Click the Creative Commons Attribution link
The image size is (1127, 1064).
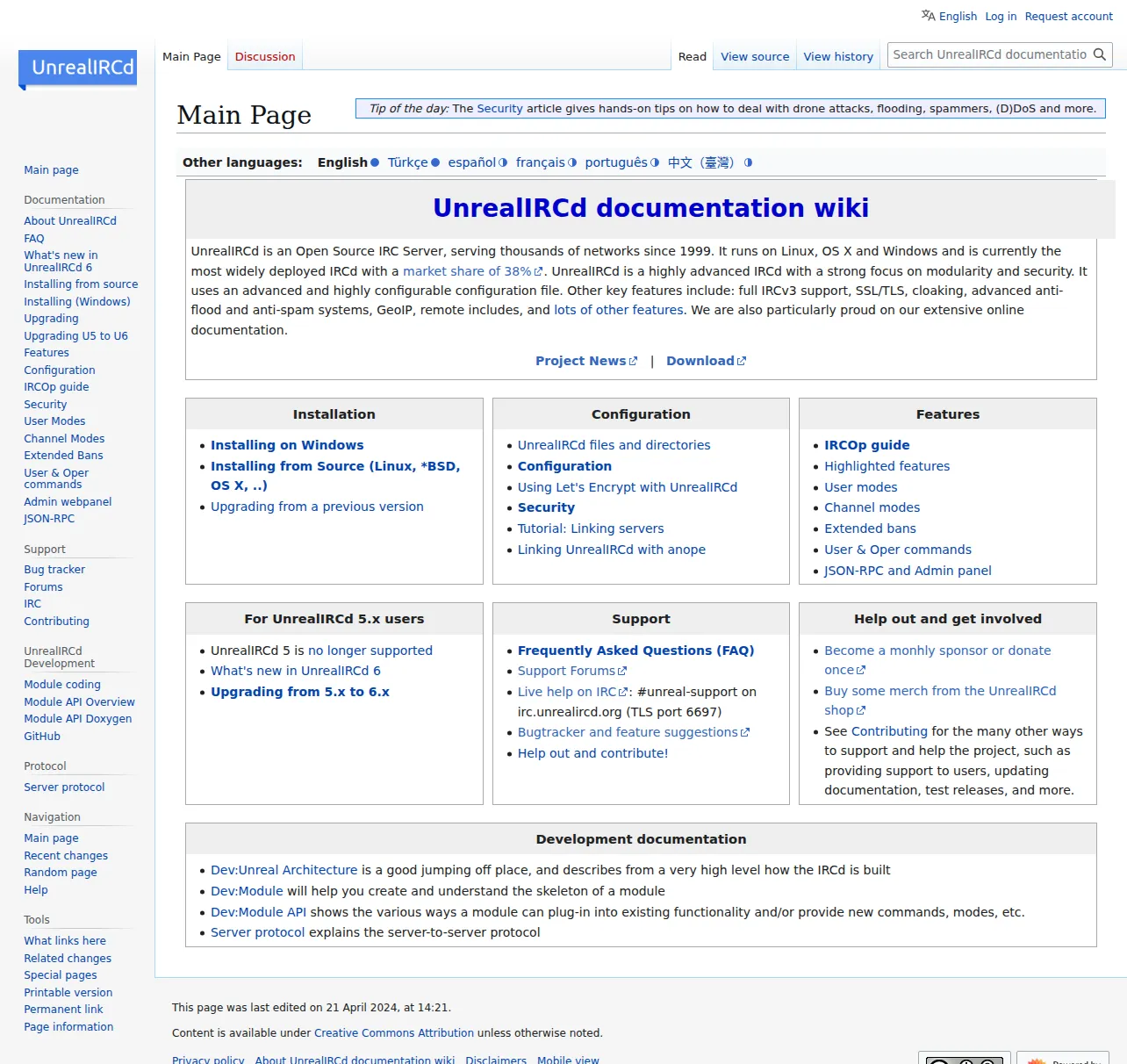394,1033
